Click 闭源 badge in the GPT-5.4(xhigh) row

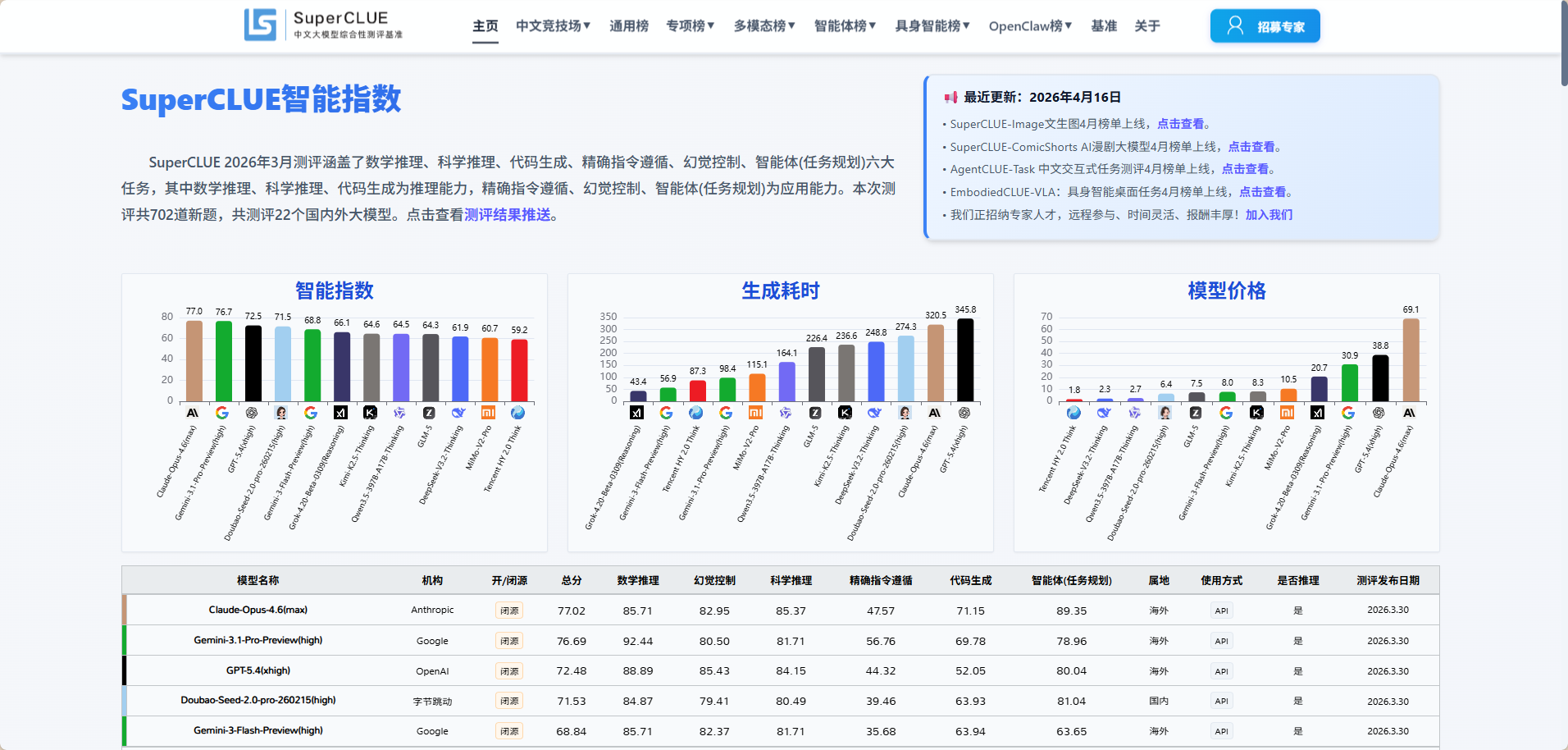coord(509,671)
